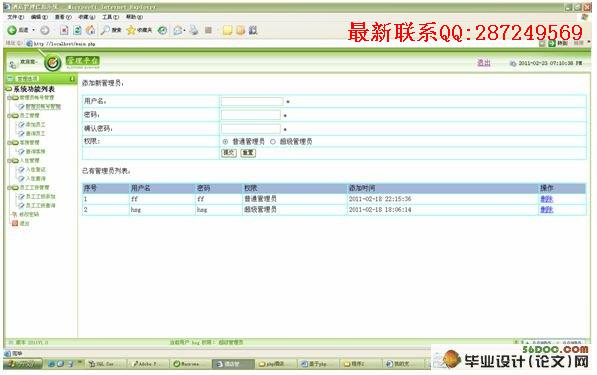This screenshot has width=597, height=375.
Task: Click 删除 link in the ff row
Action: [x=546, y=199]
